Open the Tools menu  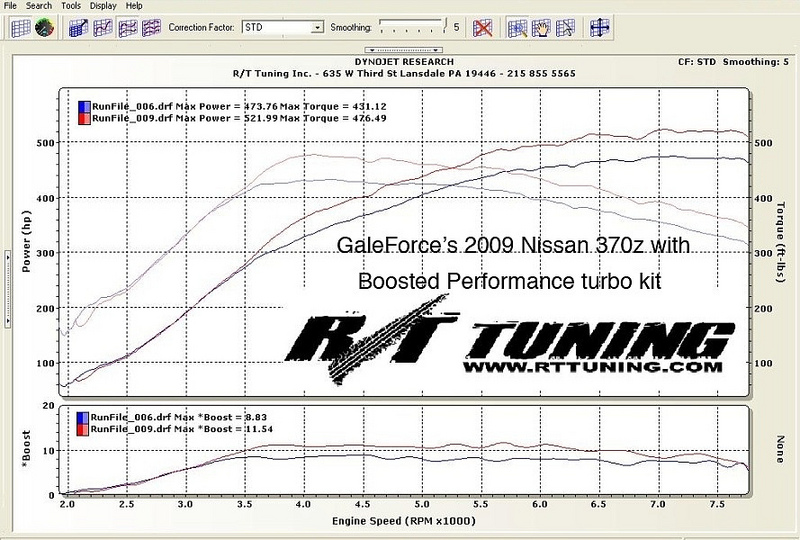[x=71, y=6]
